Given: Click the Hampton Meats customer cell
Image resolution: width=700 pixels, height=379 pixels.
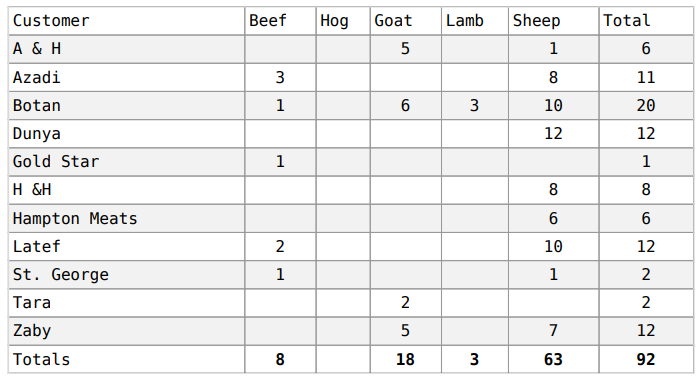Looking at the screenshot, I should pyautogui.click(x=126, y=218).
